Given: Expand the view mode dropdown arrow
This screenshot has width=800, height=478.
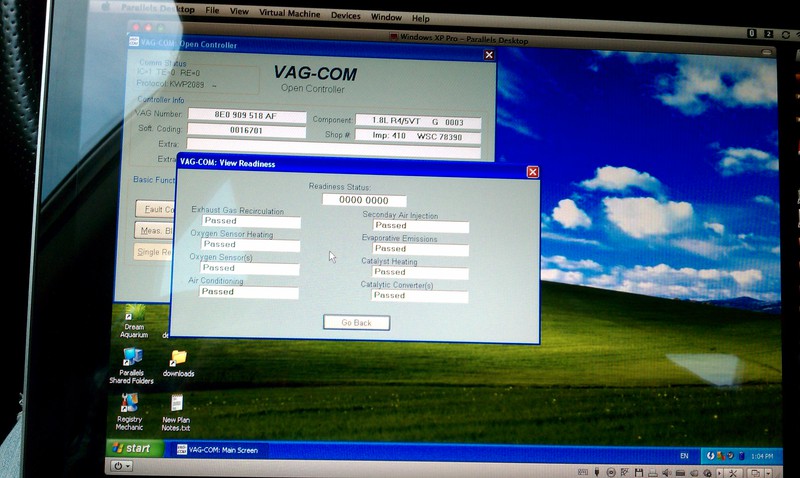Looking at the screenshot, I should [768, 473].
